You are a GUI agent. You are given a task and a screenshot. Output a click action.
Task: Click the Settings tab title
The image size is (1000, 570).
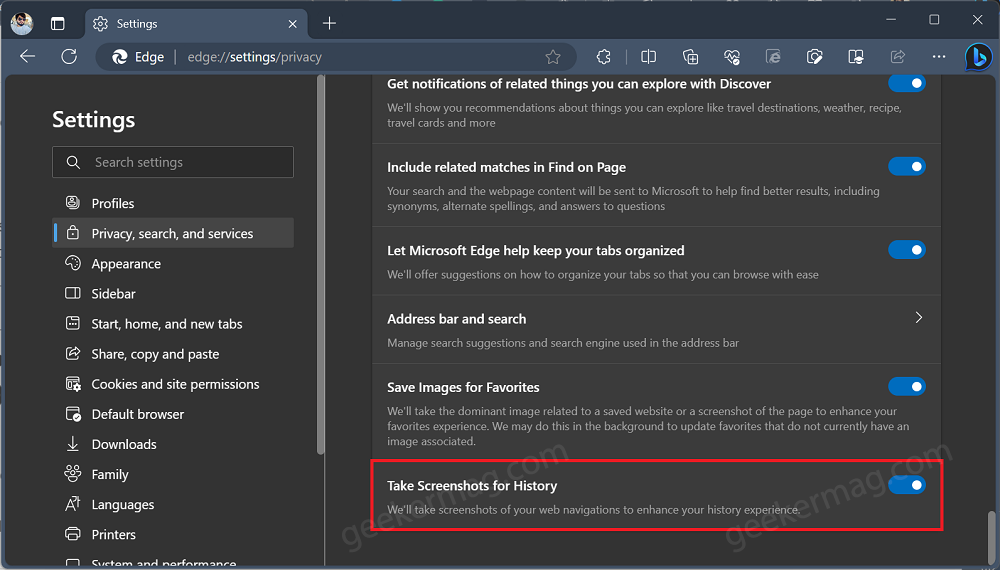coord(136,24)
